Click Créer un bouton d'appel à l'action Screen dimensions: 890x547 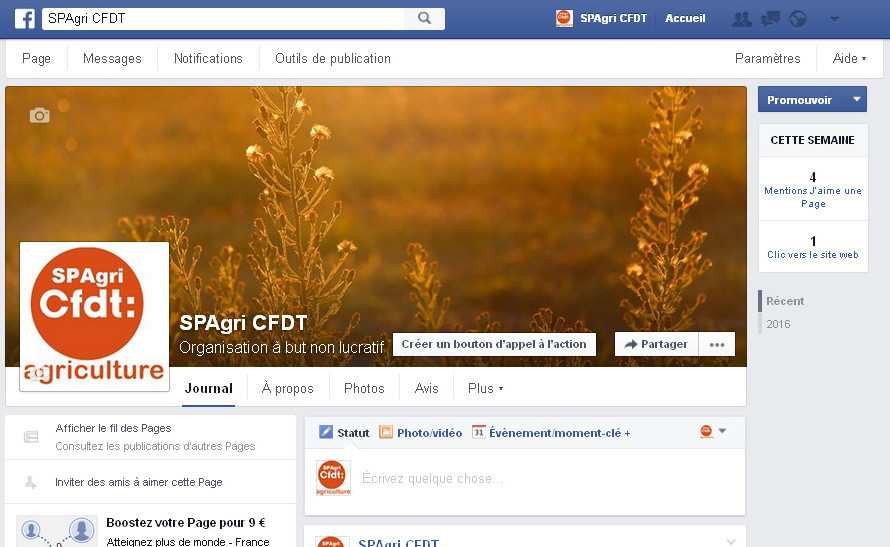(494, 344)
